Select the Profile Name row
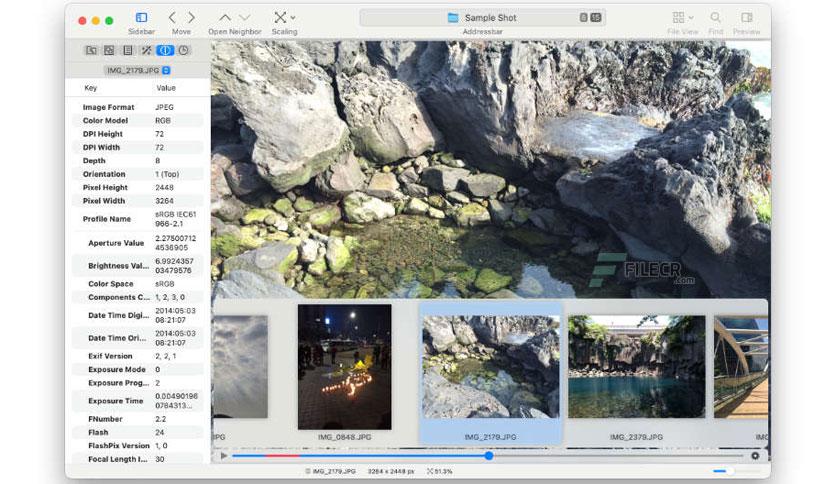Screen dimensions: 836x484 point(138,219)
